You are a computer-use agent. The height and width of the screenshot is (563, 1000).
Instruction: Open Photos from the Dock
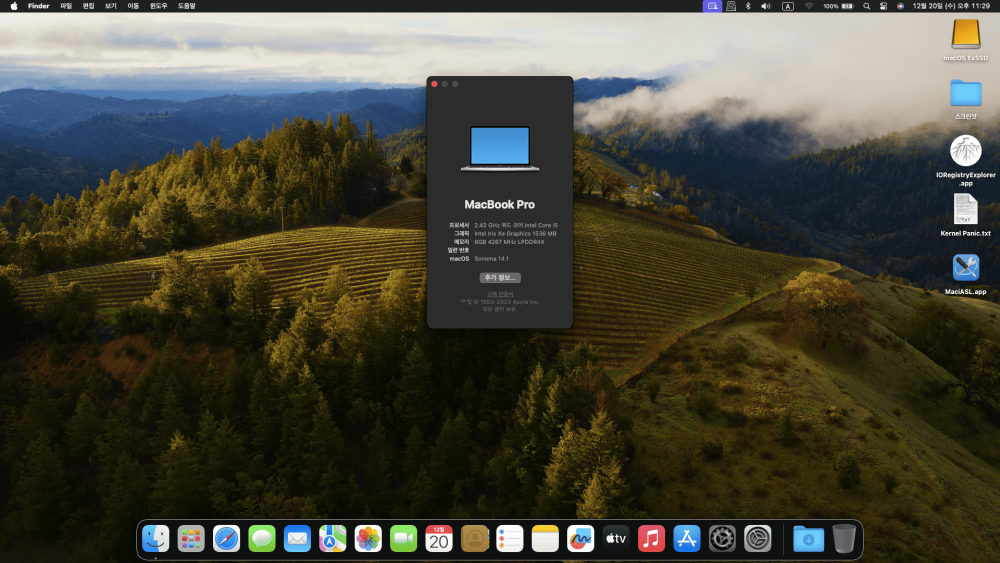[x=368, y=539]
